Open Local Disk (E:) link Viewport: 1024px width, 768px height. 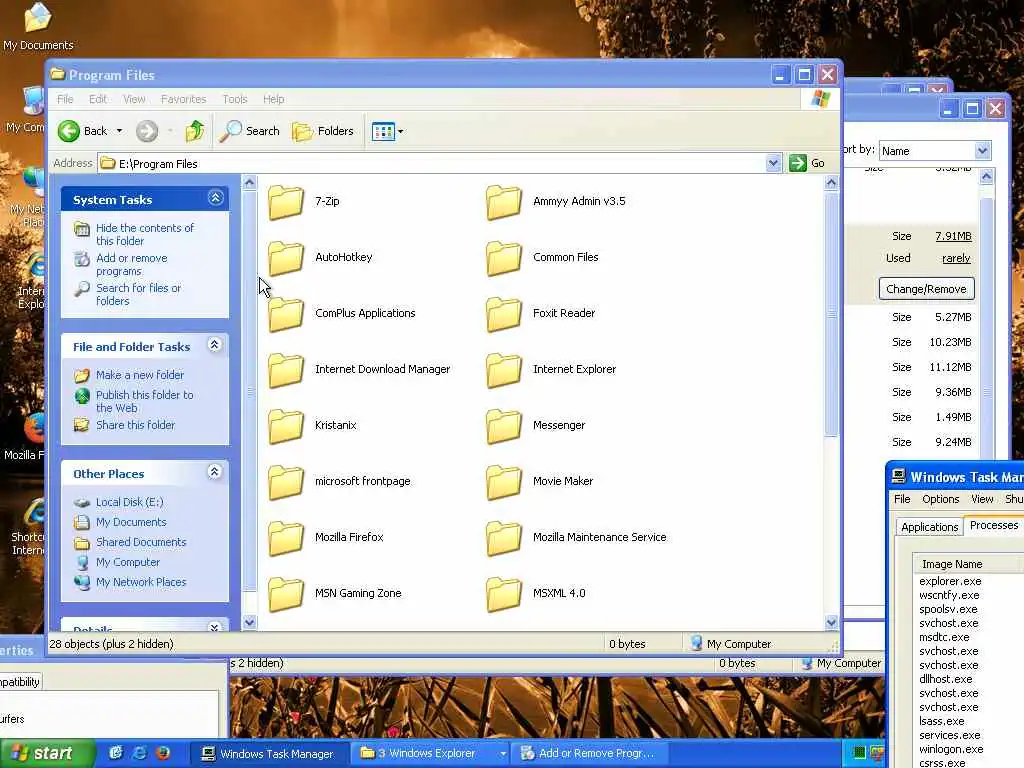tap(129, 502)
